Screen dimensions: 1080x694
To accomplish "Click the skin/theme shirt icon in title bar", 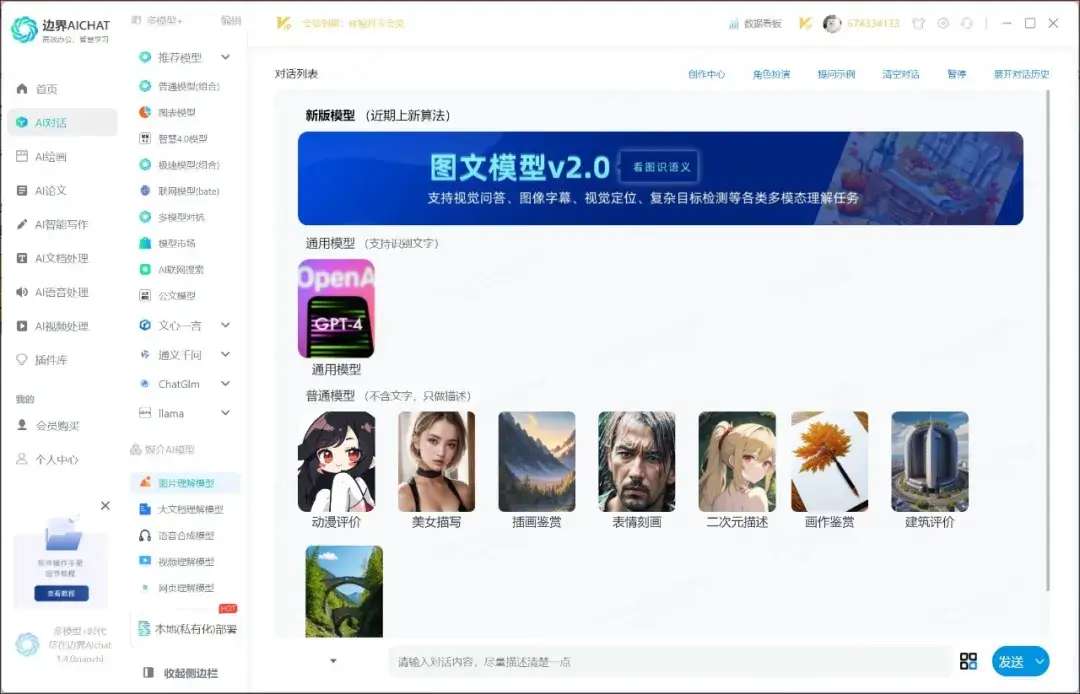I will click(x=919, y=23).
